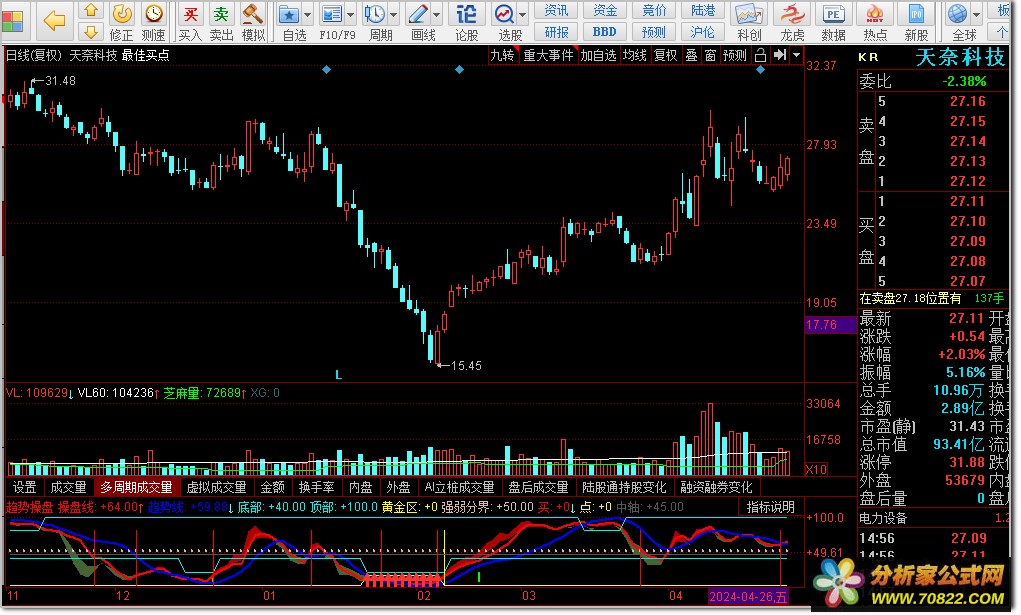Switch to the 盘后成交量 tab
Image resolution: width=1021 pixels, height=615 pixels.
pos(538,487)
